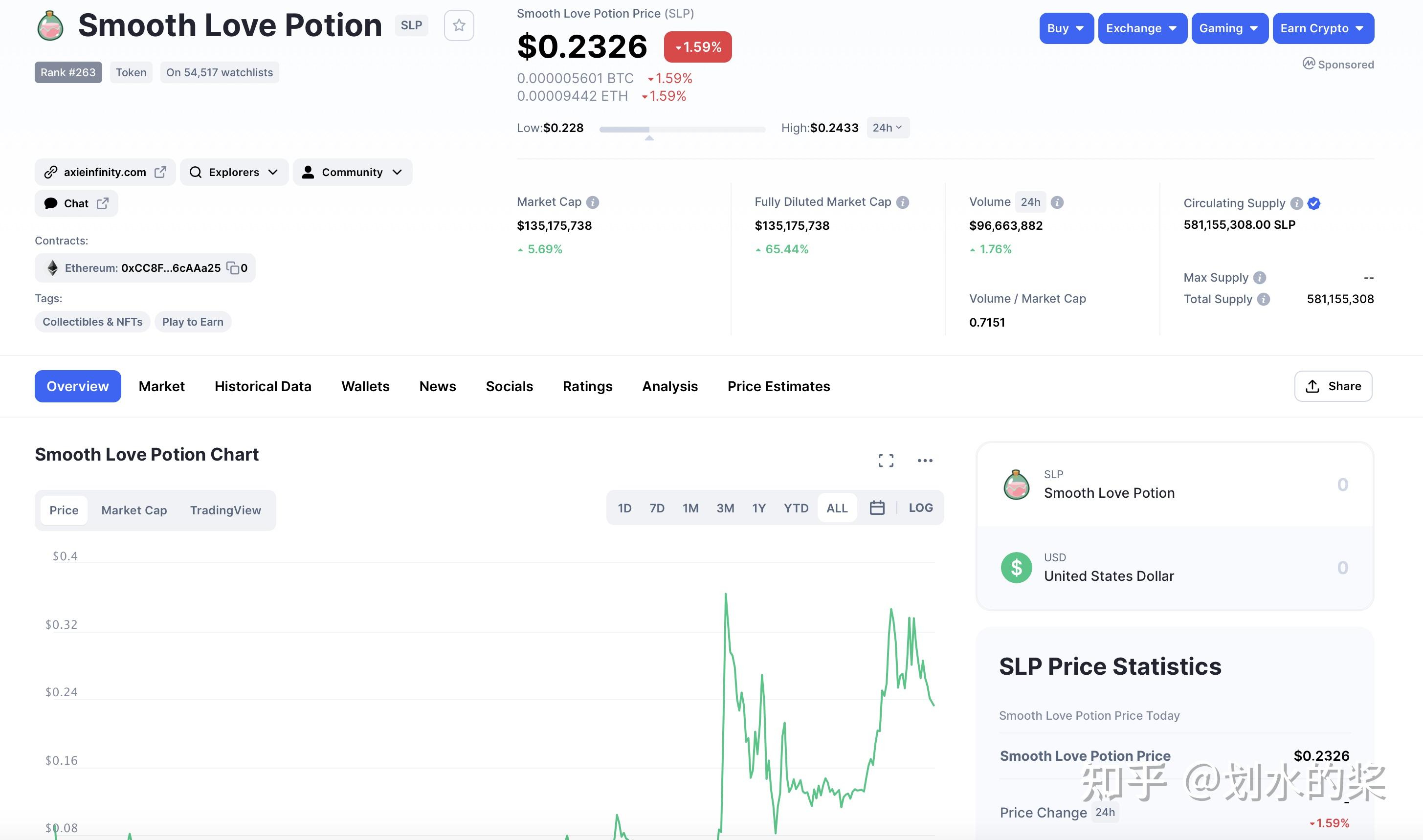This screenshot has height=840, width=1423.
Task: Open chart three-dot more options
Action: (x=925, y=461)
